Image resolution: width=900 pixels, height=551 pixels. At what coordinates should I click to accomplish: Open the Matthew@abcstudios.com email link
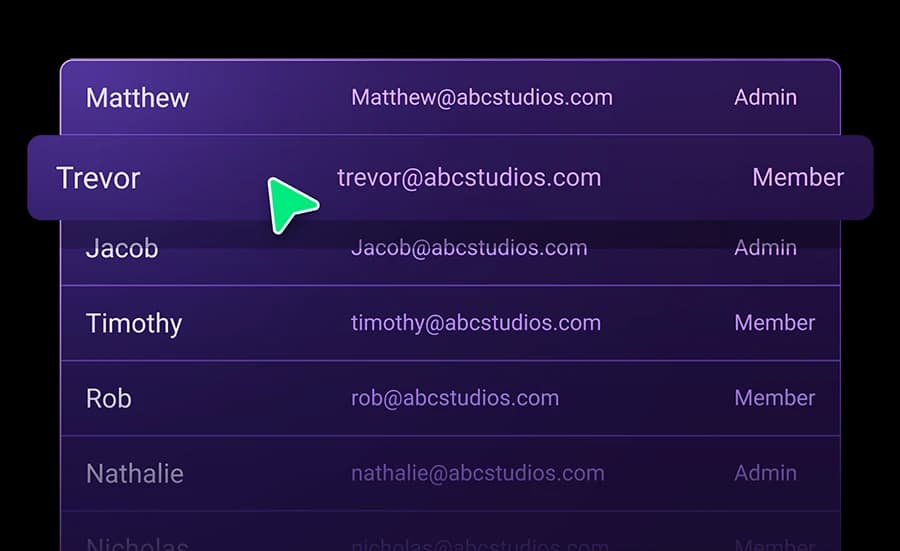[x=482, y=98]
